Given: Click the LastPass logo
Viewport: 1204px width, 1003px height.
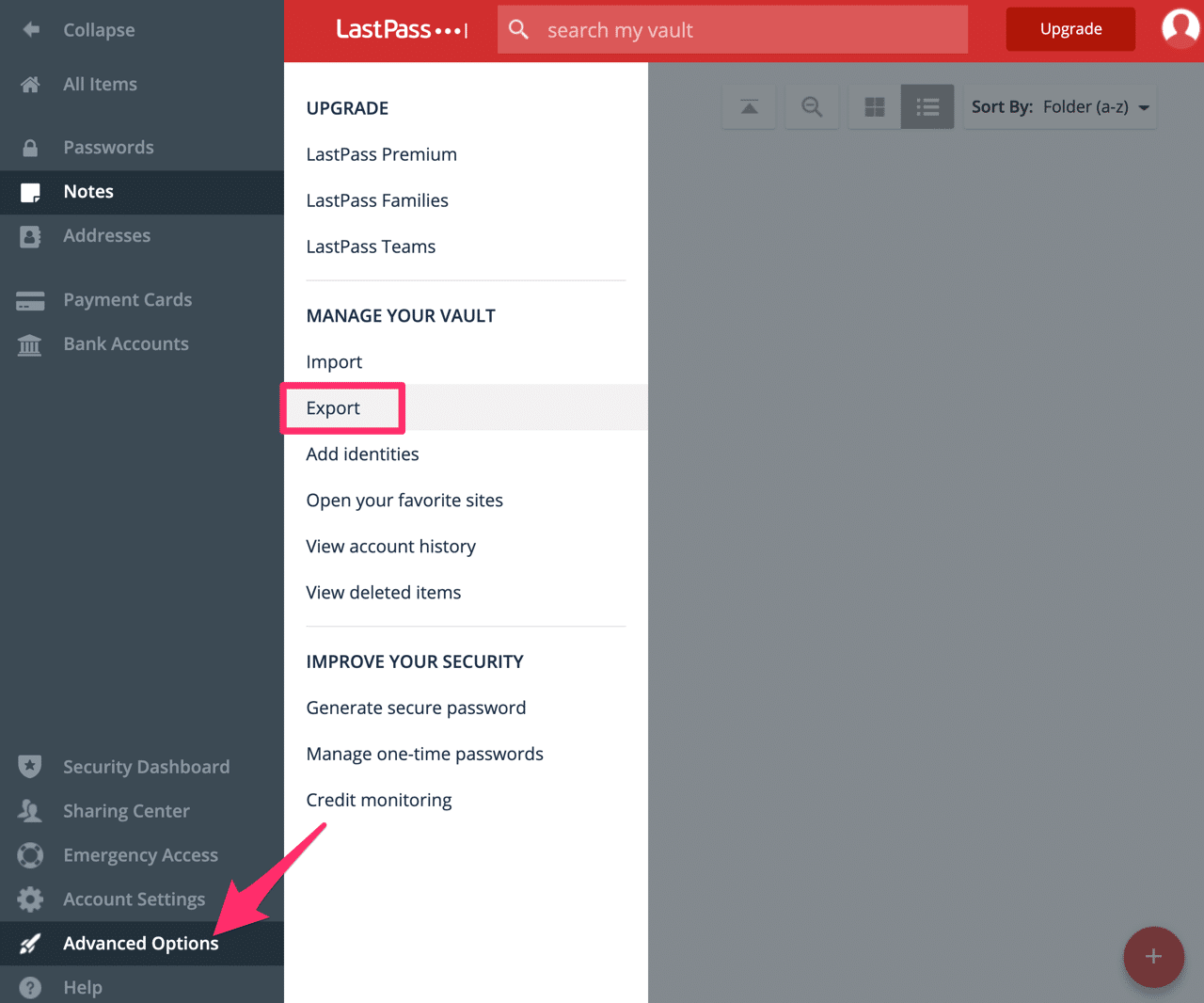Looking at the screenshot, I should click(x=402, y=29).
